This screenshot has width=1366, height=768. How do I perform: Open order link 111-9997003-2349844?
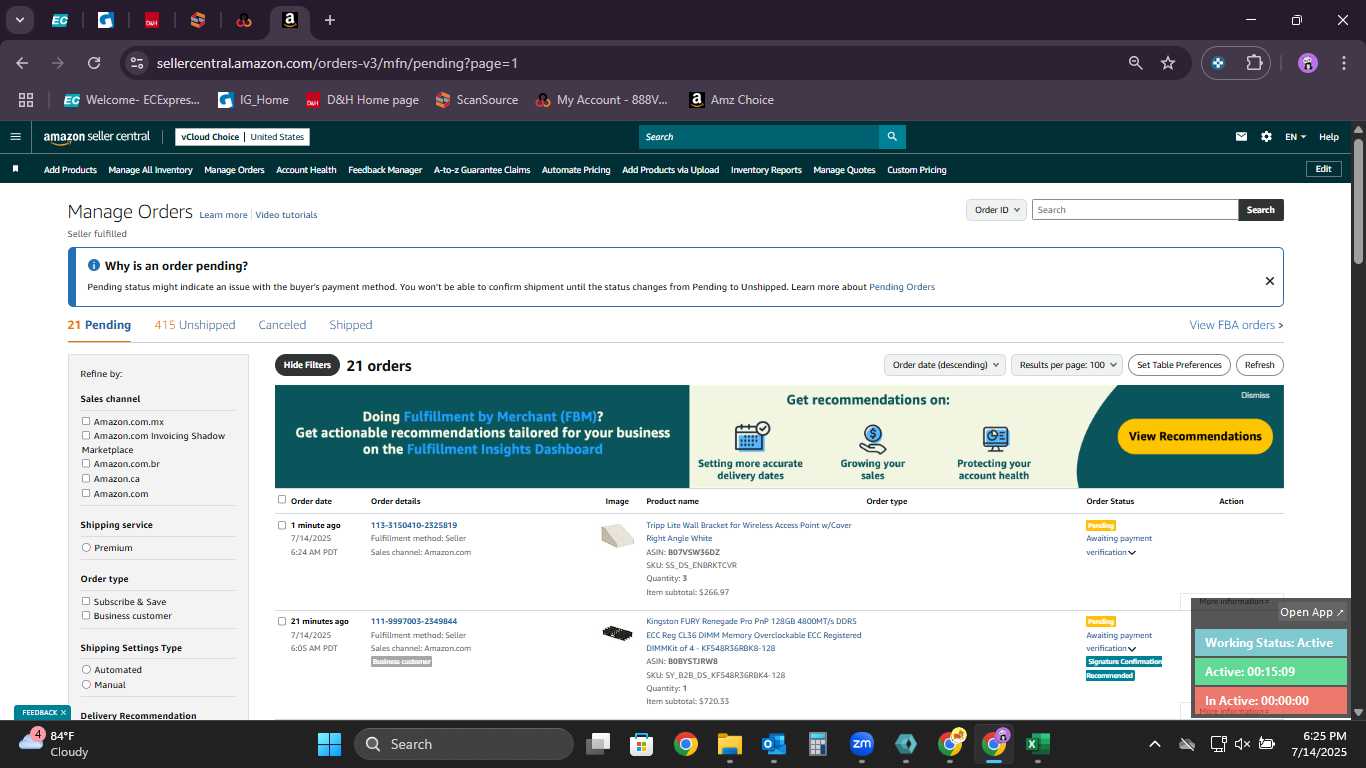[414, 622]
